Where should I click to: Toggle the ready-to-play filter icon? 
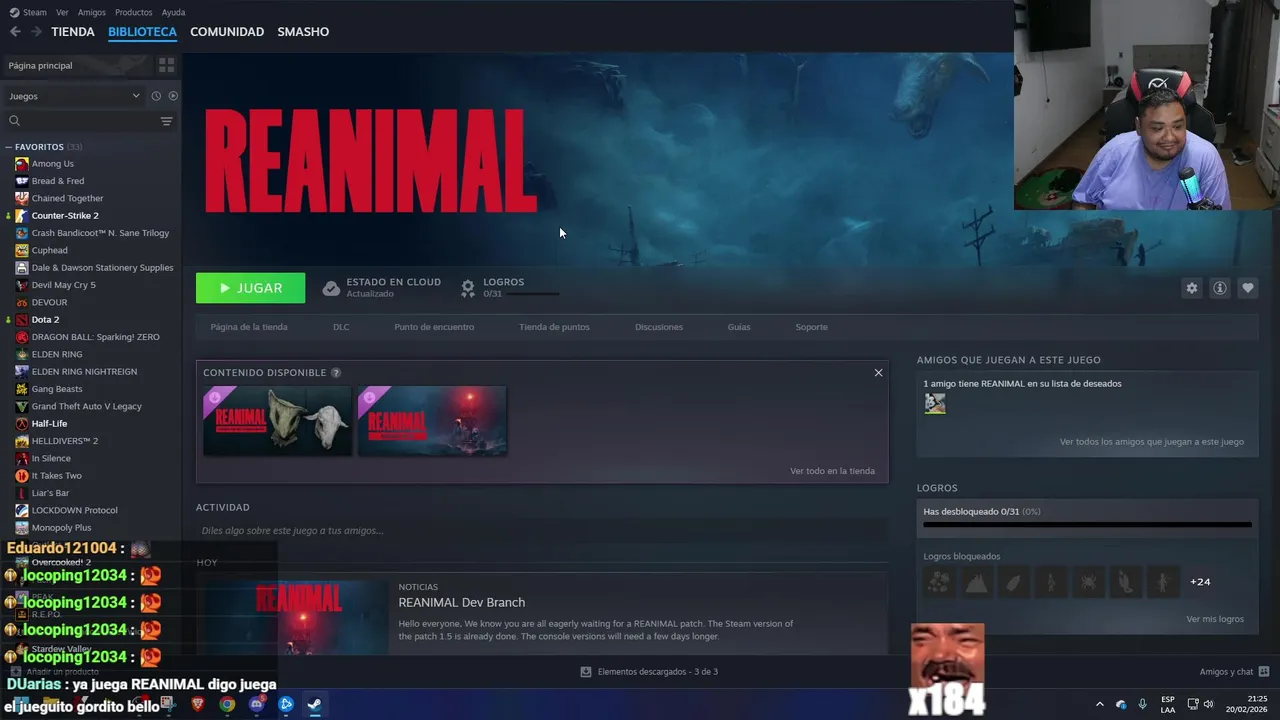pos(173,96)
